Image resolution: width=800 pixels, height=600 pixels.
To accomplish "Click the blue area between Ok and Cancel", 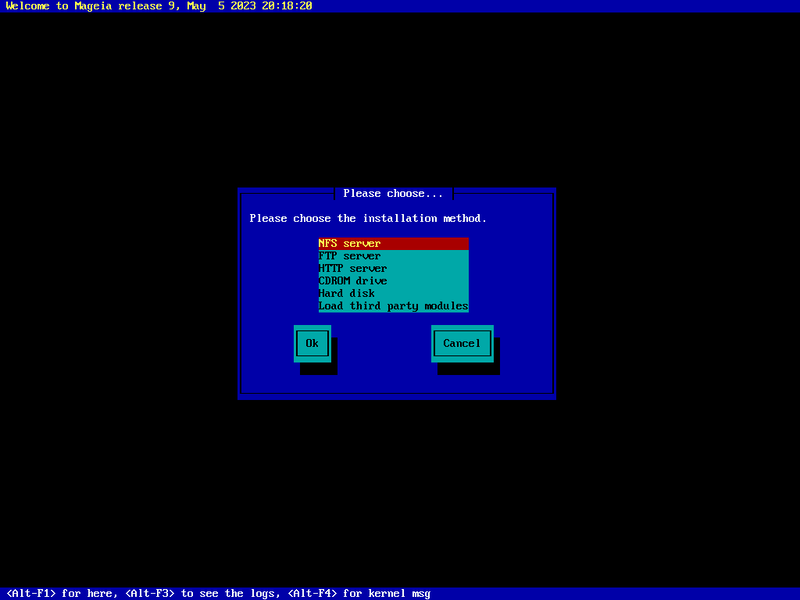I will pyautogui.click(x=385, y=343).
